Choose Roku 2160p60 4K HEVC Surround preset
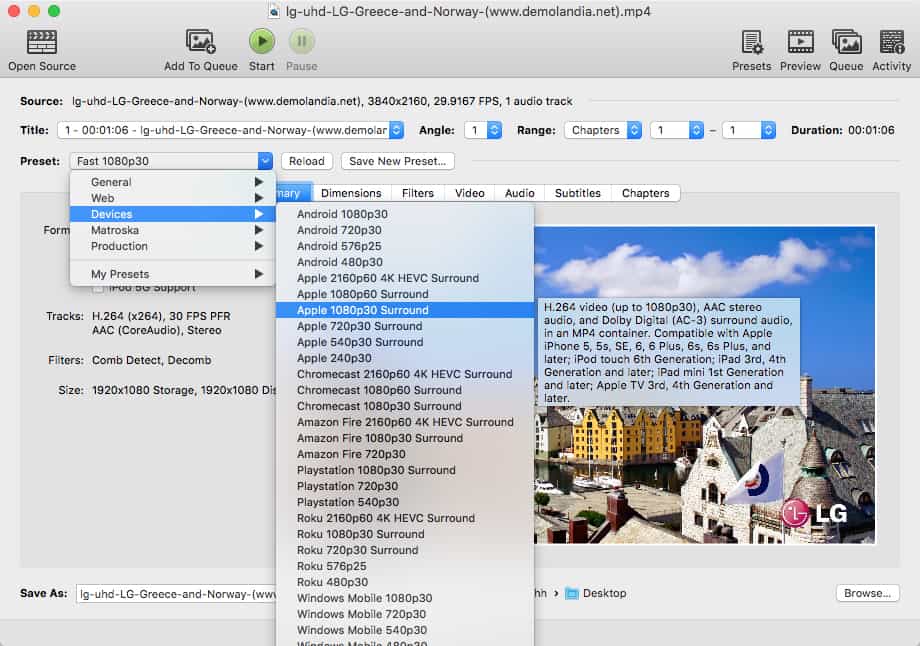Viewport: 920px width, 646px height. [x=405, y=518]
